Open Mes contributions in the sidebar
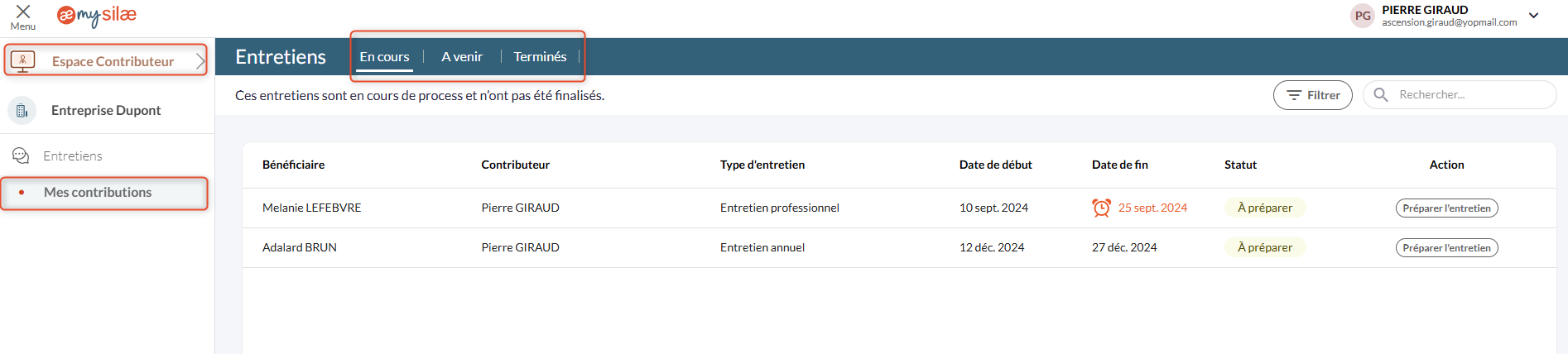 (98, 192)
